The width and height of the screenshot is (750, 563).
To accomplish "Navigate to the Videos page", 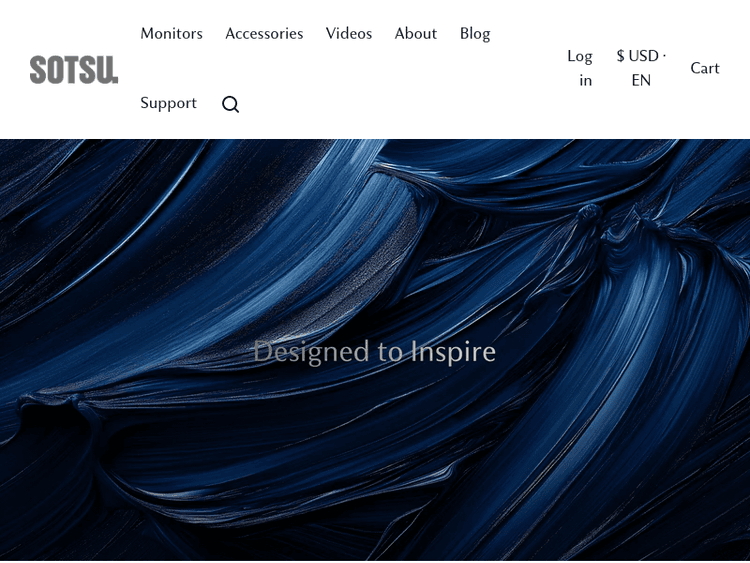I will [x=348, y=34].
